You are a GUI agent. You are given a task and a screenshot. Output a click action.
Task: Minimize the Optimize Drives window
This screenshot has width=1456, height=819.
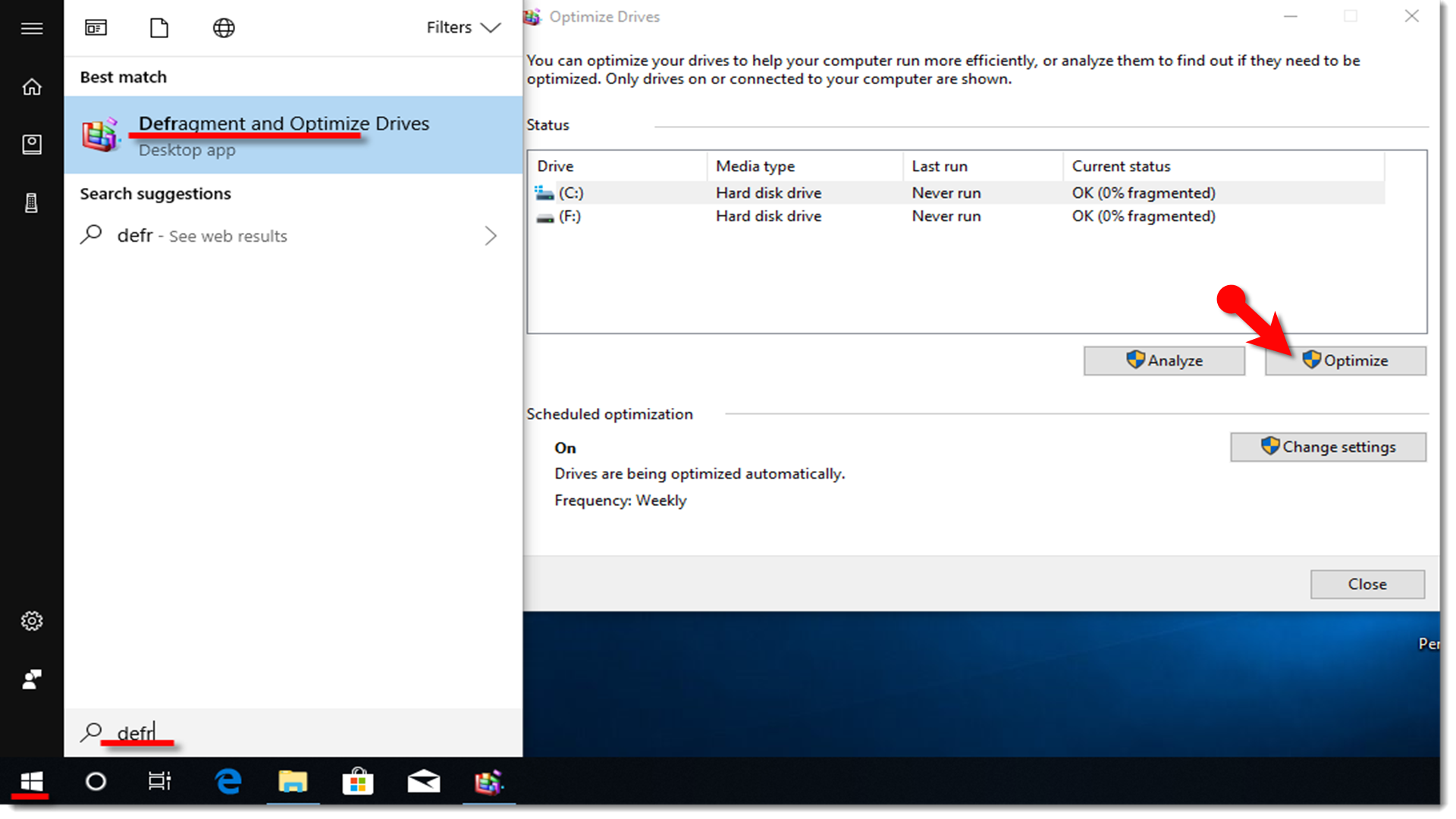pos(1291,16)
